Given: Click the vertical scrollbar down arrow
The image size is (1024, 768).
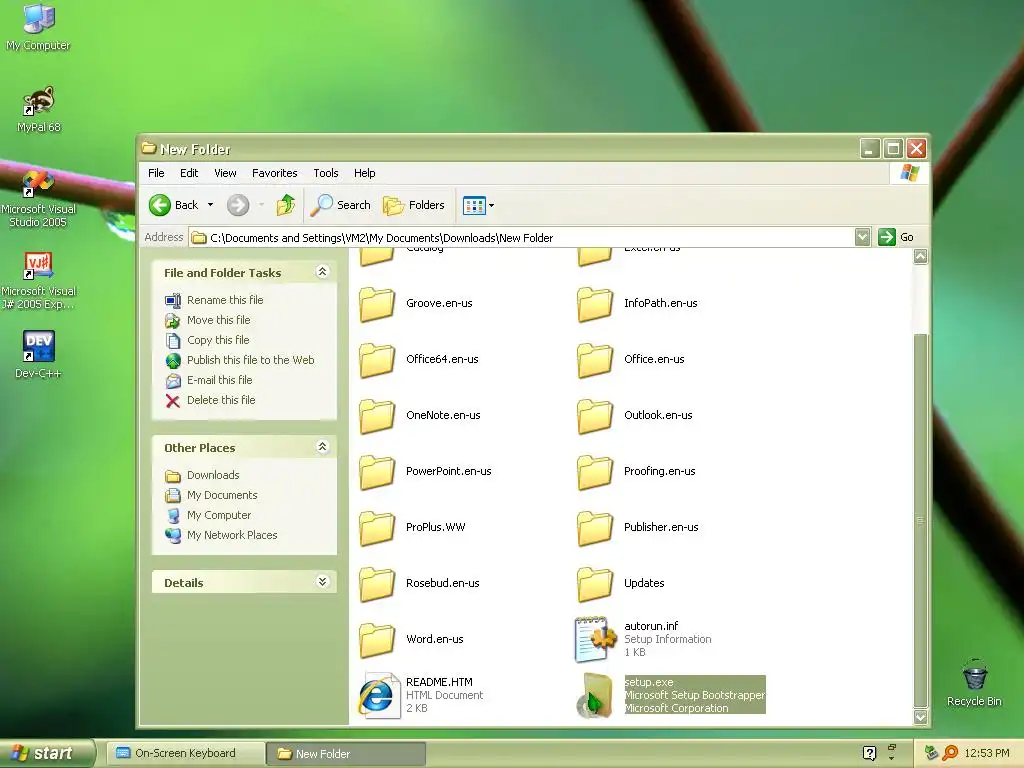Looking at the screenshot, I should 920,717.
